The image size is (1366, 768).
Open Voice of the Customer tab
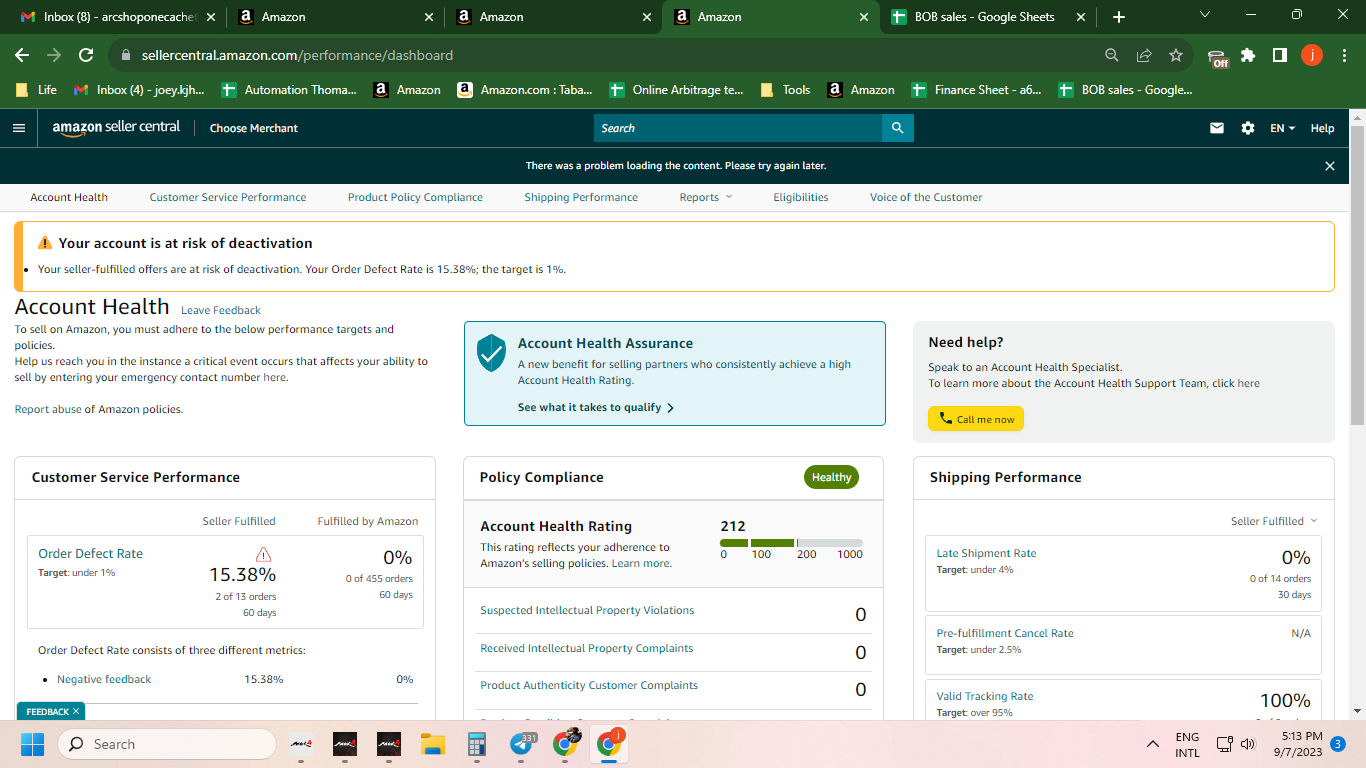coord(926,197)
